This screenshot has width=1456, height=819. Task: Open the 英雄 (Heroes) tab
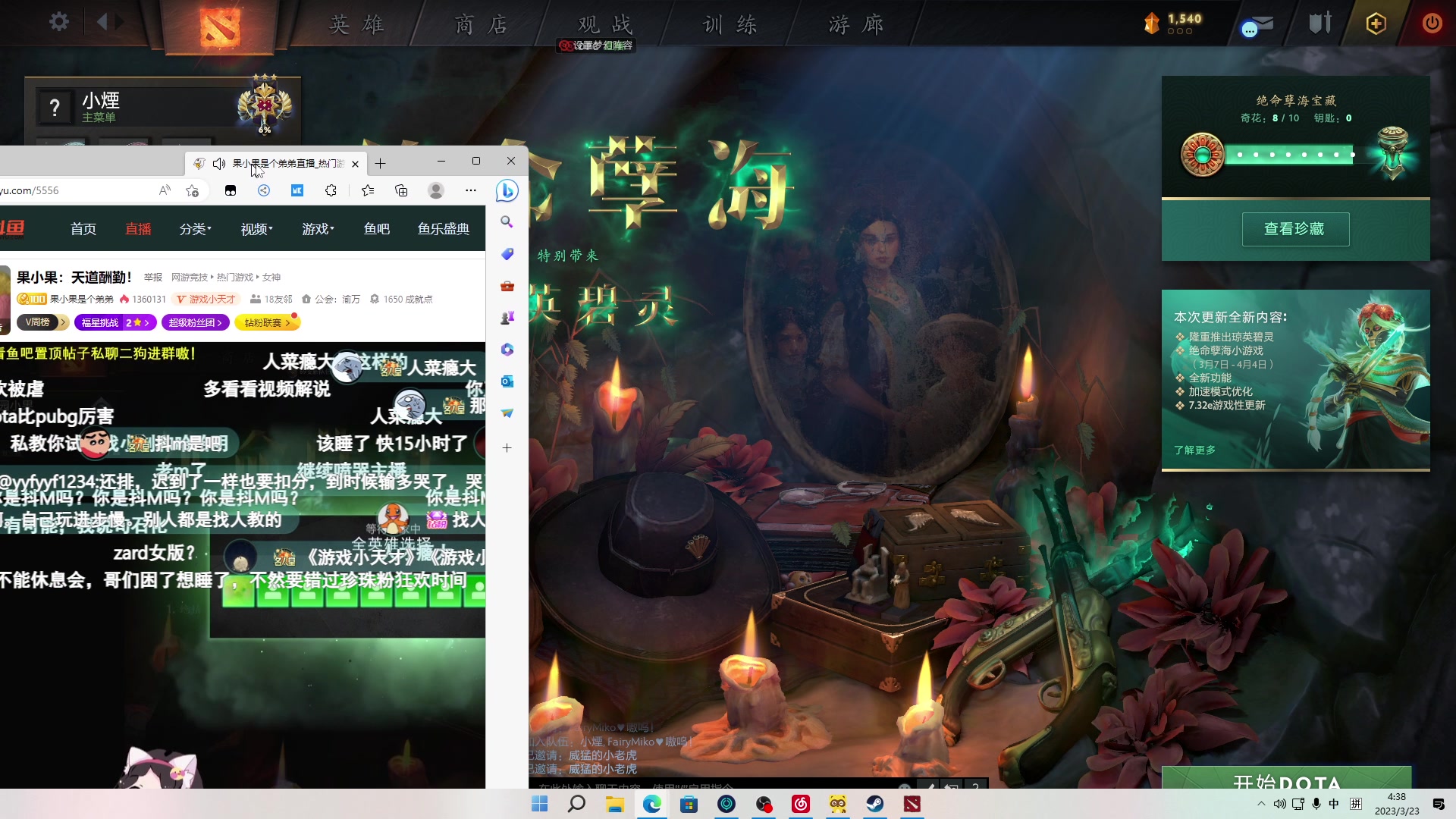coord(356,24)
